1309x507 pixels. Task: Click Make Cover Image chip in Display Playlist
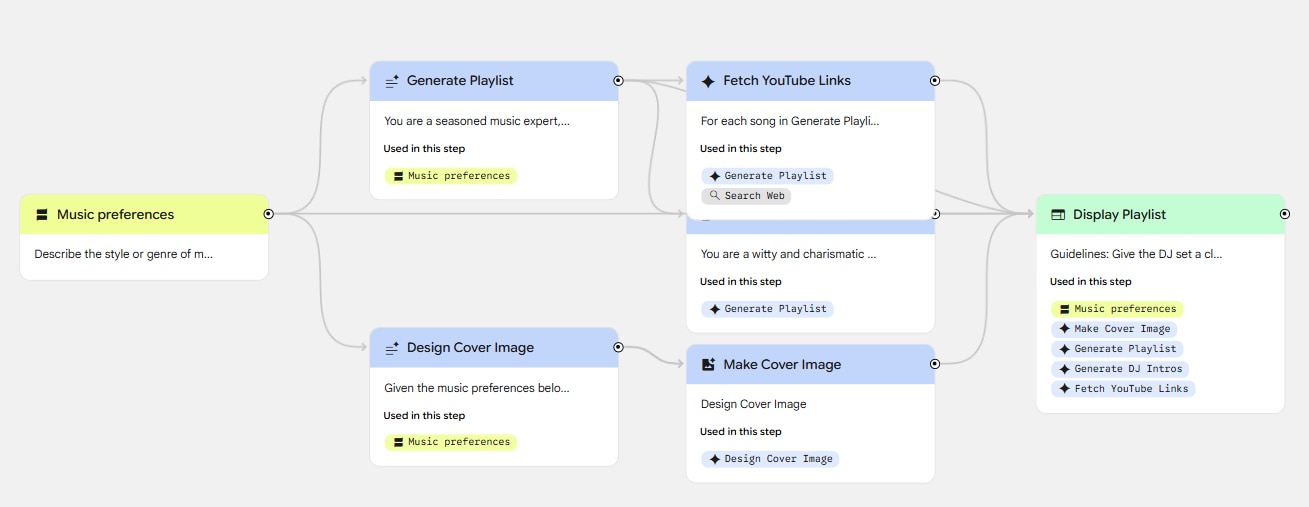click(x=1114, y=329)
